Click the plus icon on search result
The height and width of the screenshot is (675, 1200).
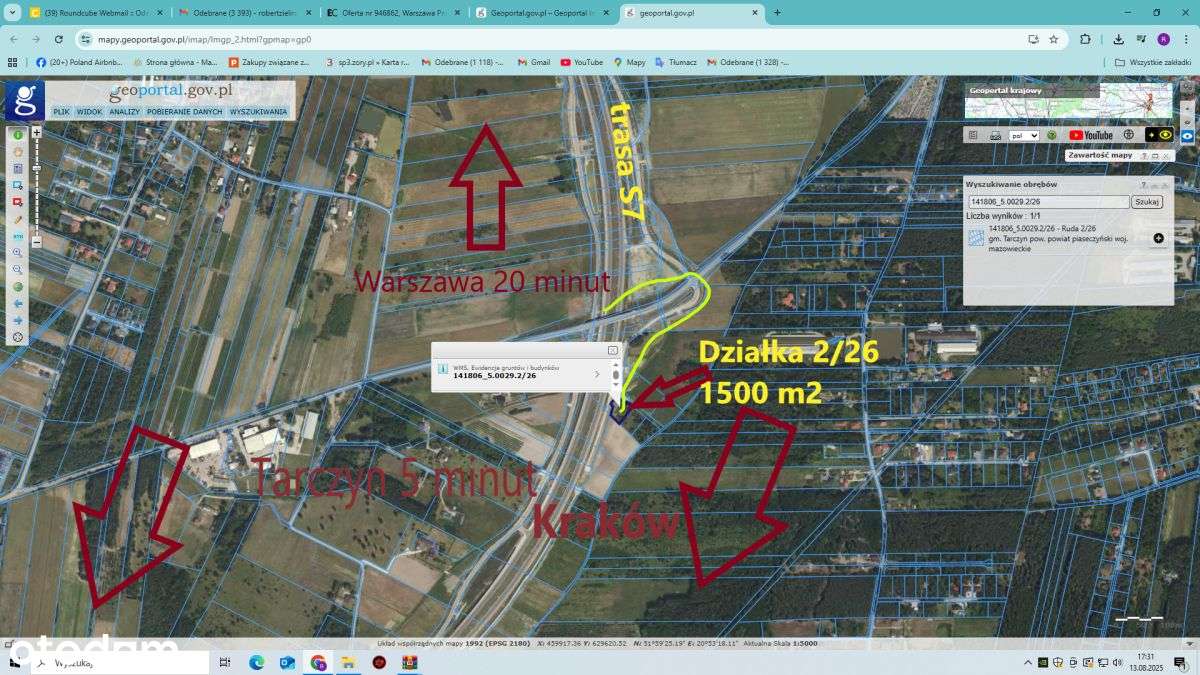[1158, 238]
